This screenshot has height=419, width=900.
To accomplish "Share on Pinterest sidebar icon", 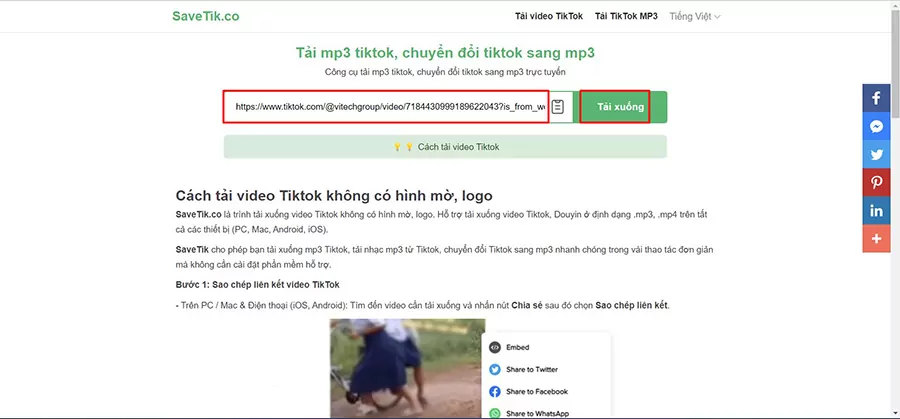I will click(876, 183).
